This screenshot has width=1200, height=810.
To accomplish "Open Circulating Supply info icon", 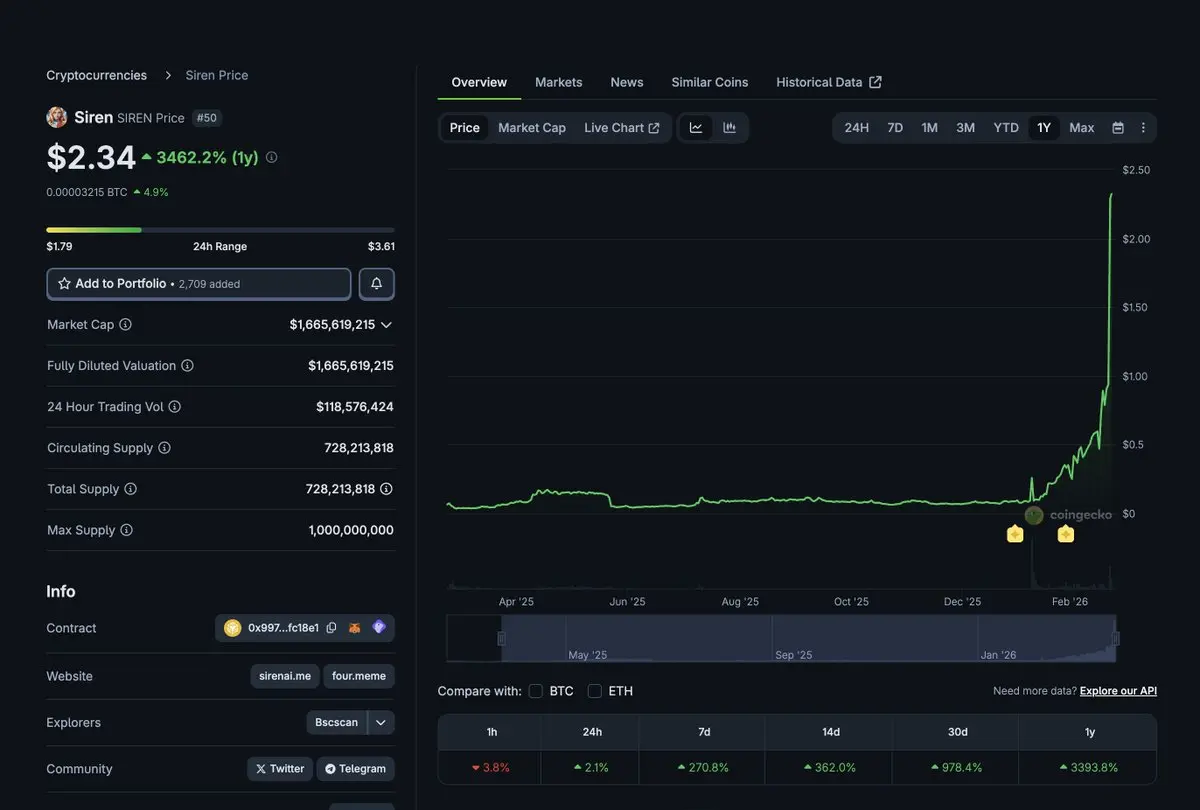I will (164, 448).
